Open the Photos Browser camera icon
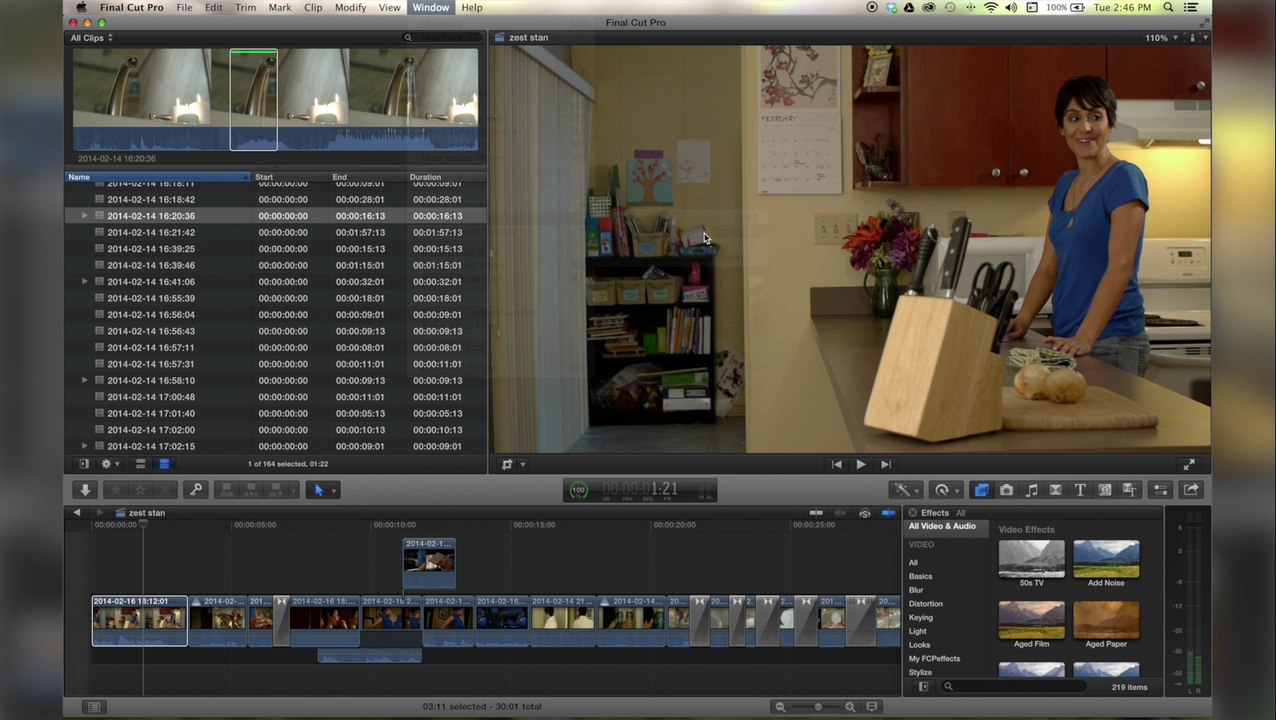Image resolution: width=1276 pixels, height=720 pixels. click(x=1006, y=490)
